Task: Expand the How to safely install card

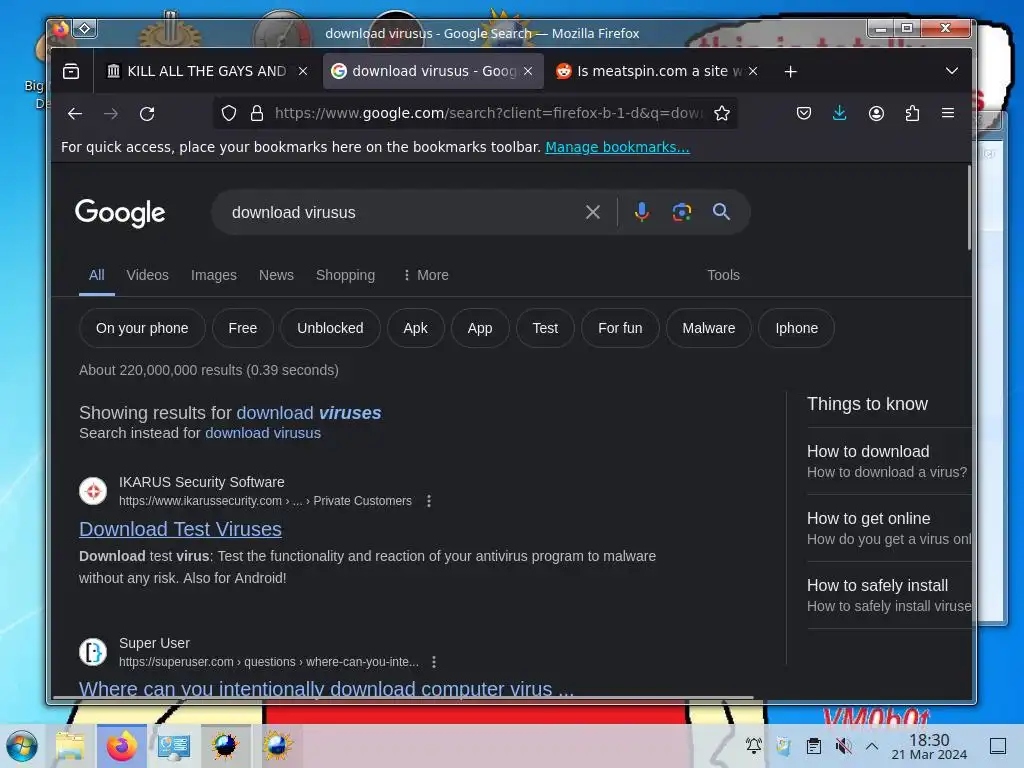Action: pos(889,595)
